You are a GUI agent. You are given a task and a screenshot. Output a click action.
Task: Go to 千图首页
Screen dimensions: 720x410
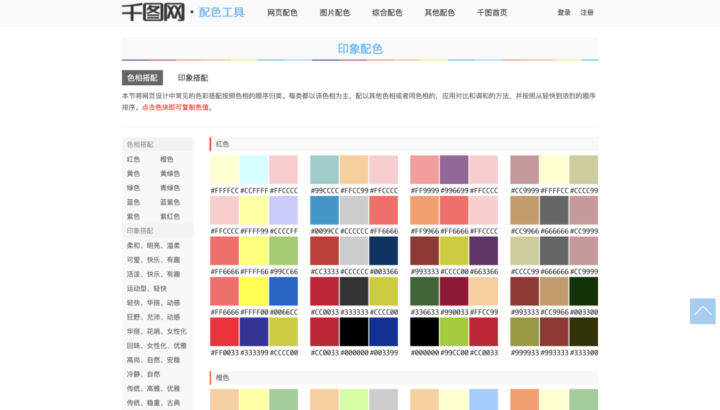tap(492, 13)
